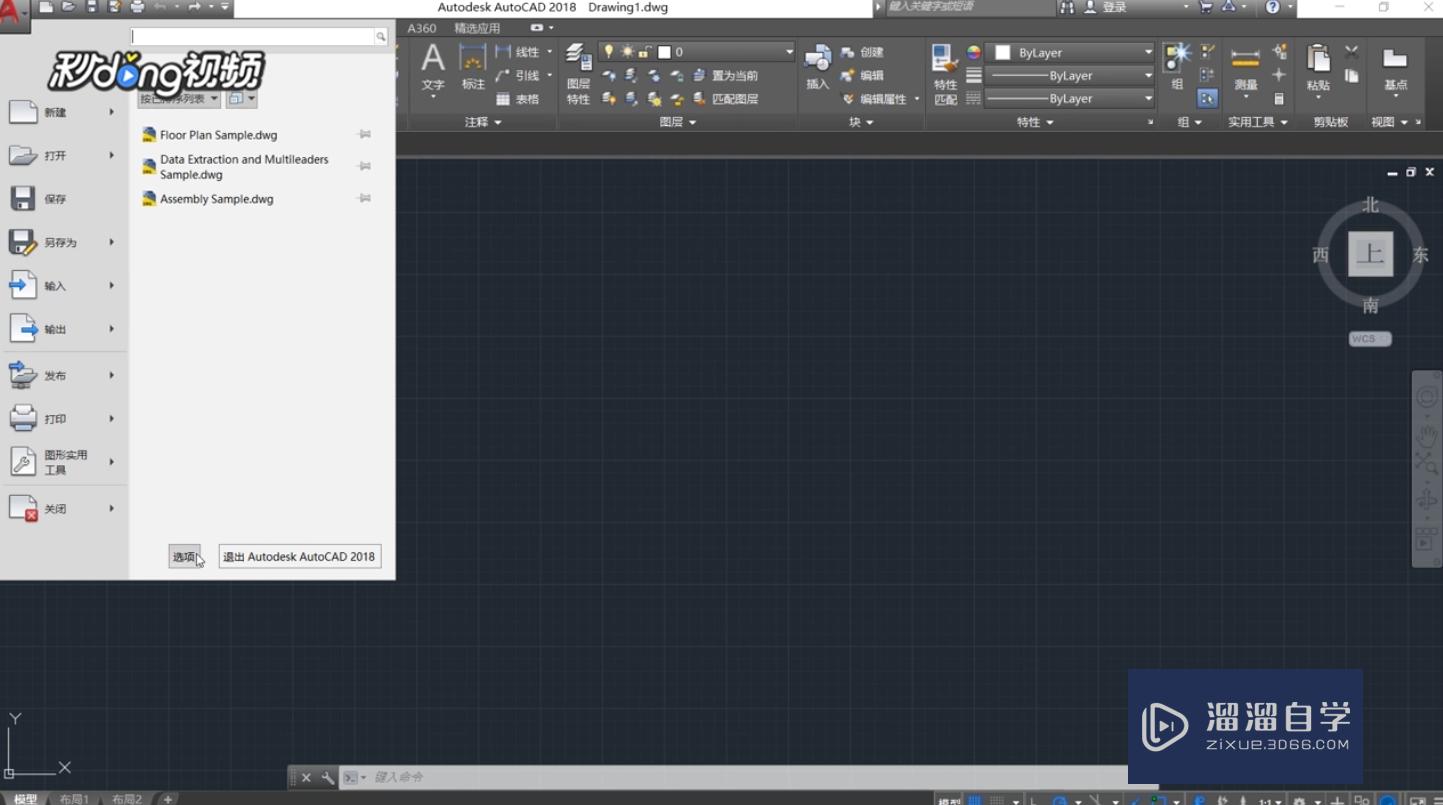Switch to 布局1 layout tab

pyautogui.click(x=74, y=799)
